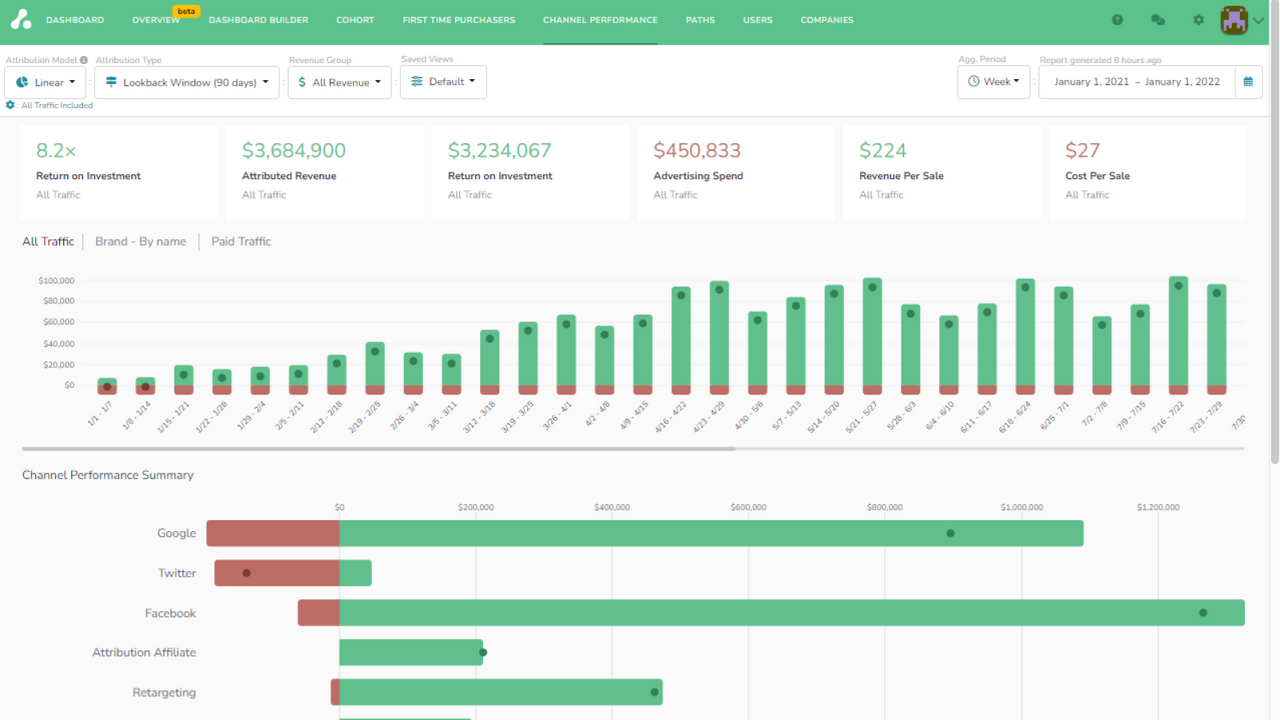The width and height of the screenshot is (1280, 720).
Task: Switch to Dashboard Builder tab
Action: (258, 20)
